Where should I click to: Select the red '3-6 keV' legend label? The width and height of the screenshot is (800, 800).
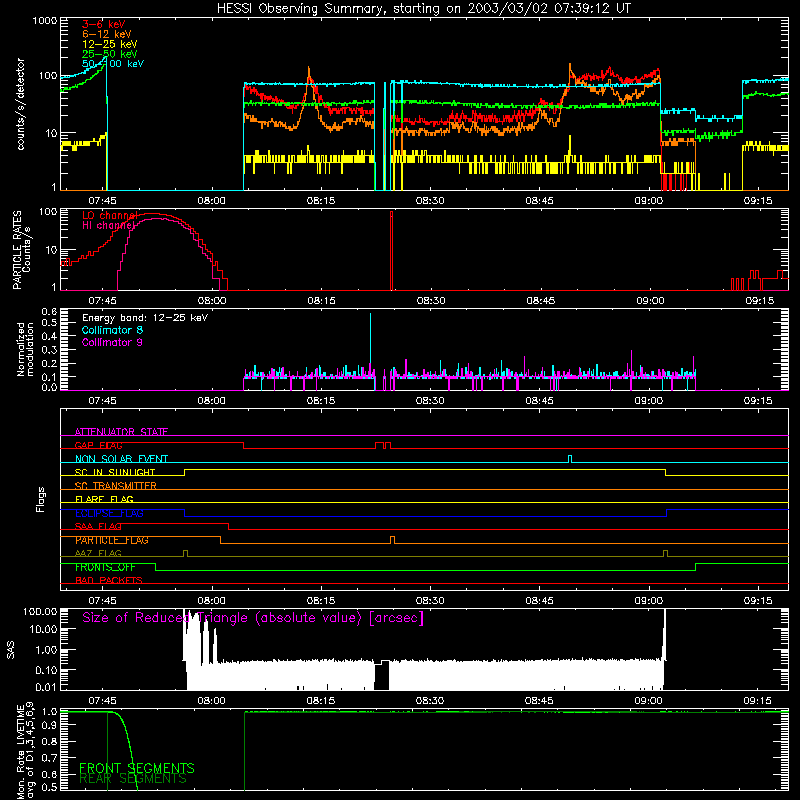coord(104,24)
